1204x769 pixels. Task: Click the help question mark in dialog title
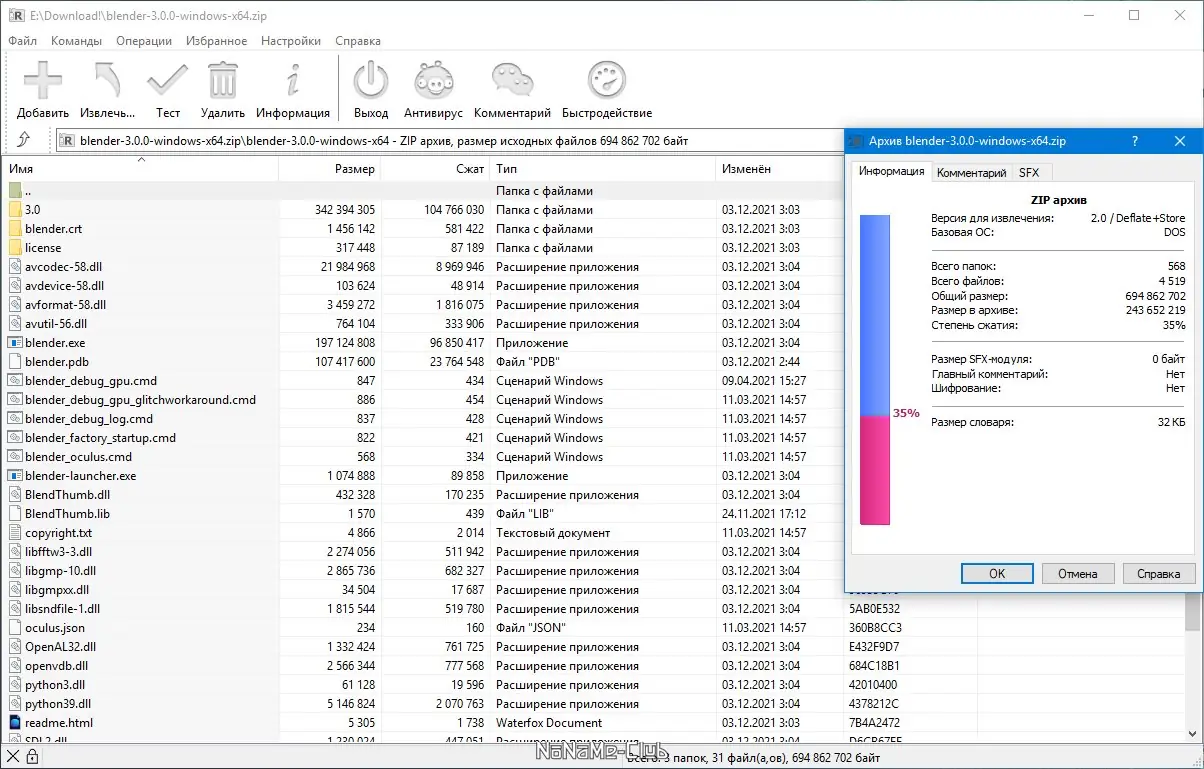[1135, 141]
